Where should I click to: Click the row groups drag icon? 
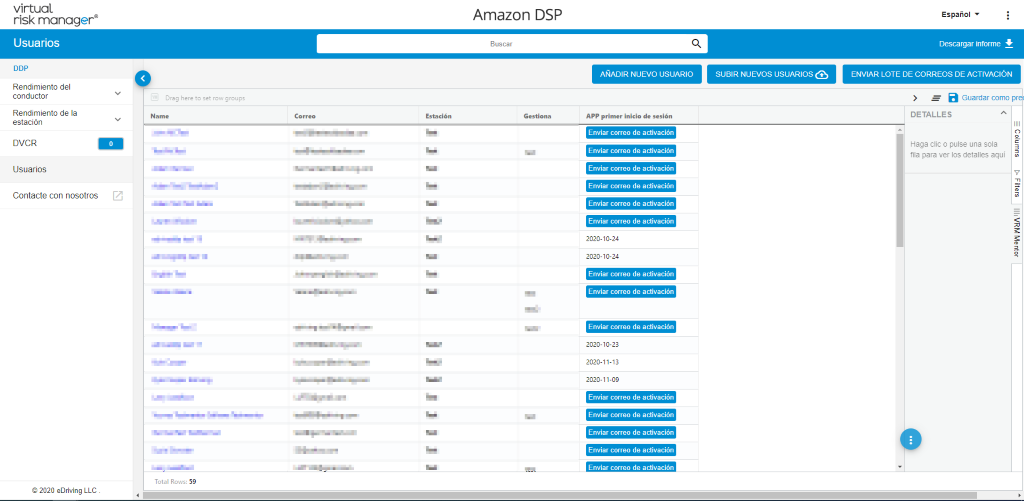[x=155, y=98]
